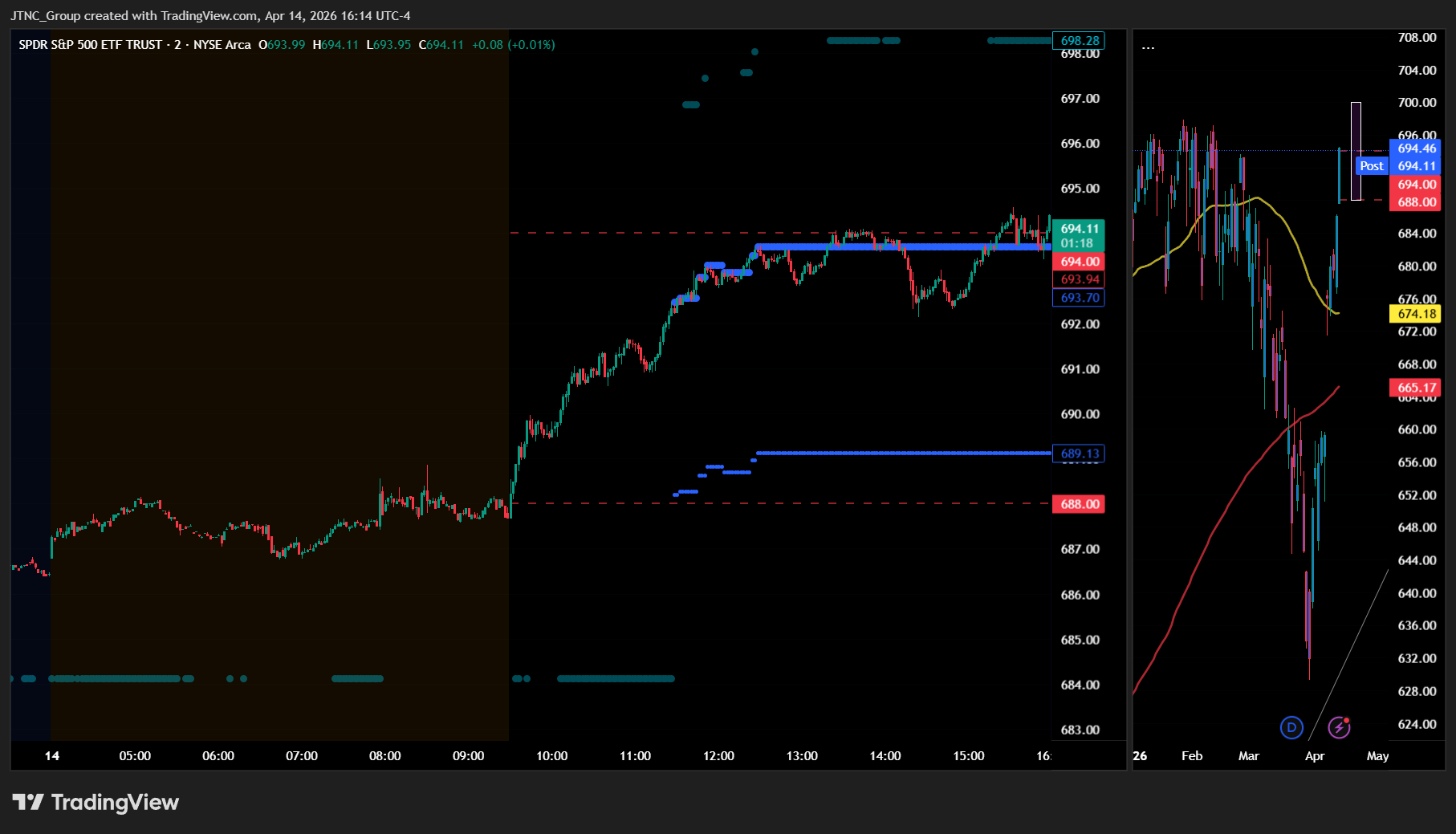Select the white rectangle drawing on daily chart
1456x834 pixels.
(x=1356, y=151)
